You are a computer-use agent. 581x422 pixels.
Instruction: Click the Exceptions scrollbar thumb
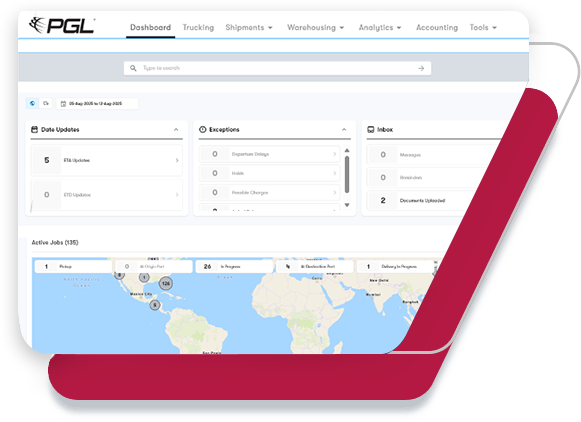tap(347, 175)
